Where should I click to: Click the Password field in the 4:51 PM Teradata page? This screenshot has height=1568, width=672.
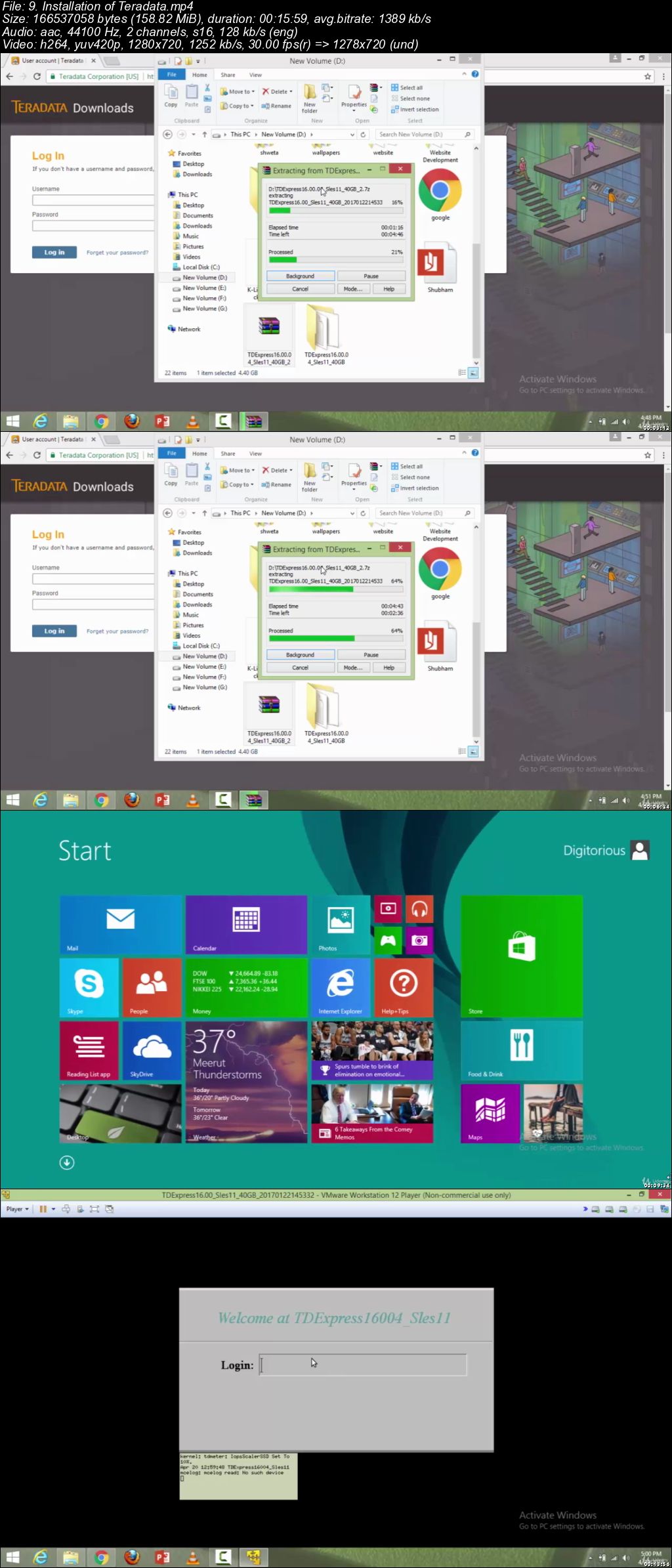(93, 604)
